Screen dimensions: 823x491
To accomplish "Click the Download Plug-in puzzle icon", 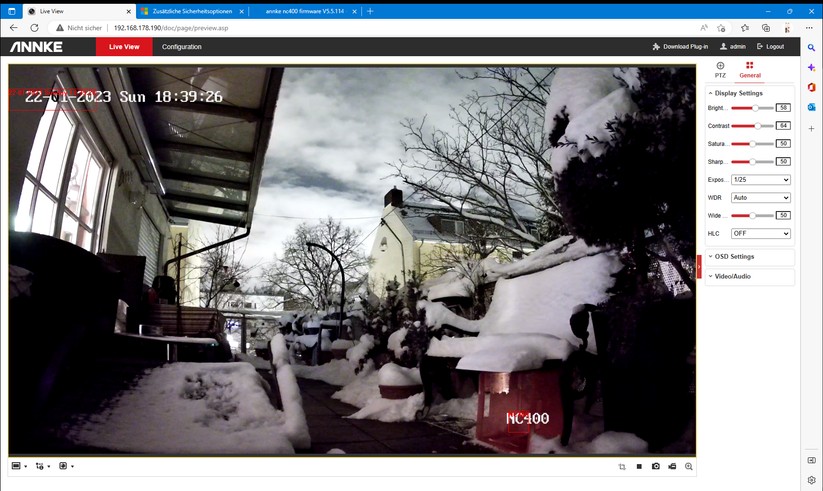I will (656, 47).
